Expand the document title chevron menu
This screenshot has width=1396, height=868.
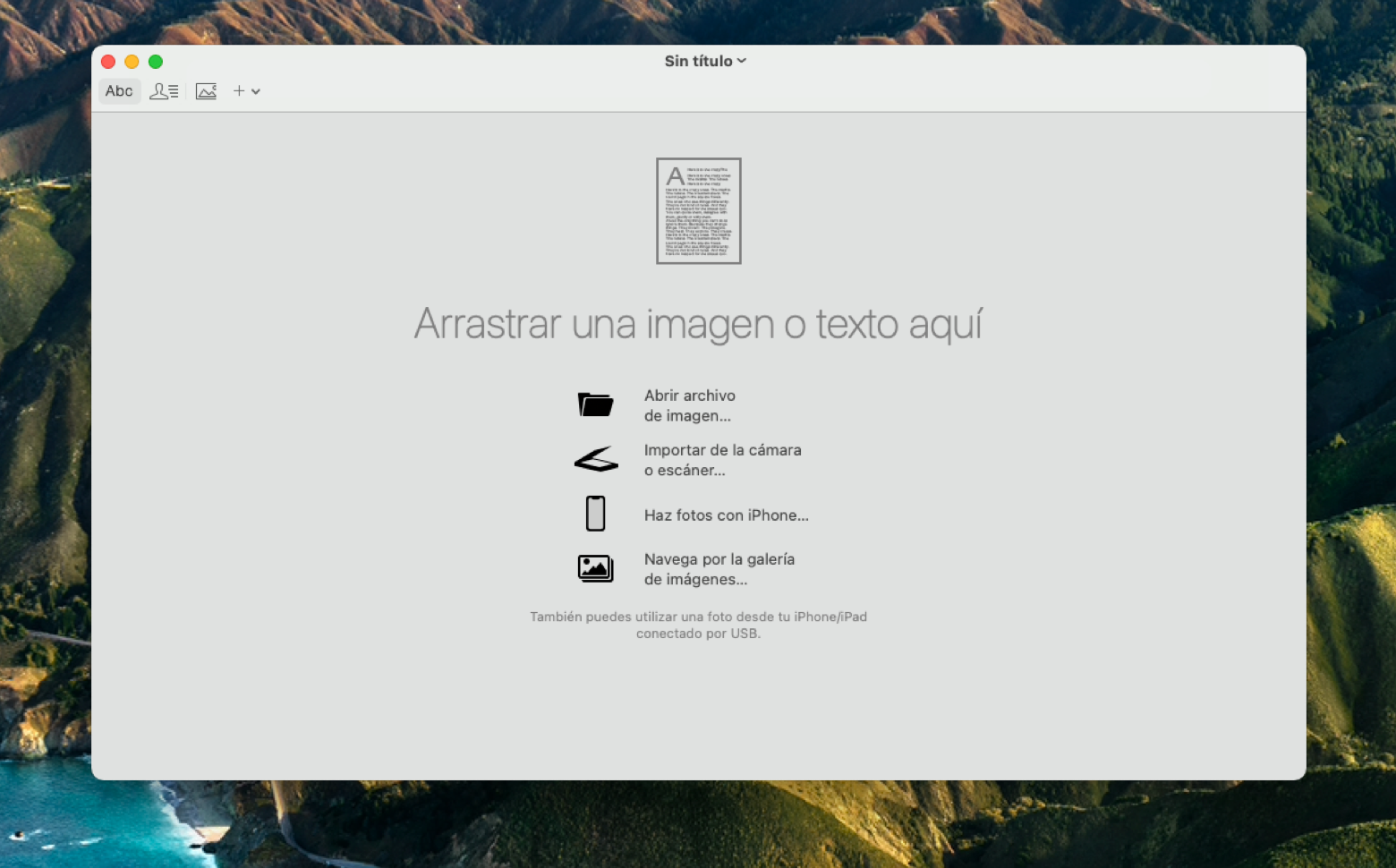tap(741, 61)
